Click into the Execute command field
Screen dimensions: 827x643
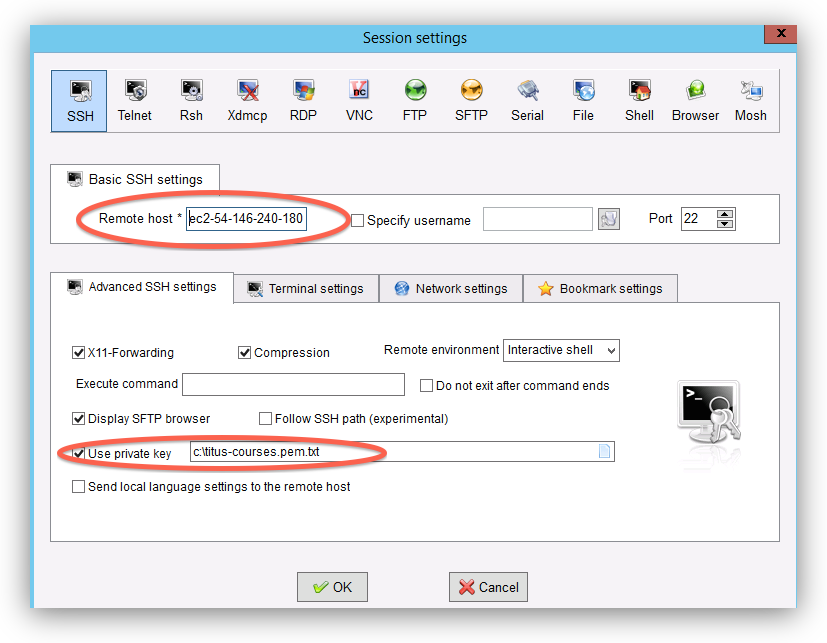[293, 384]
